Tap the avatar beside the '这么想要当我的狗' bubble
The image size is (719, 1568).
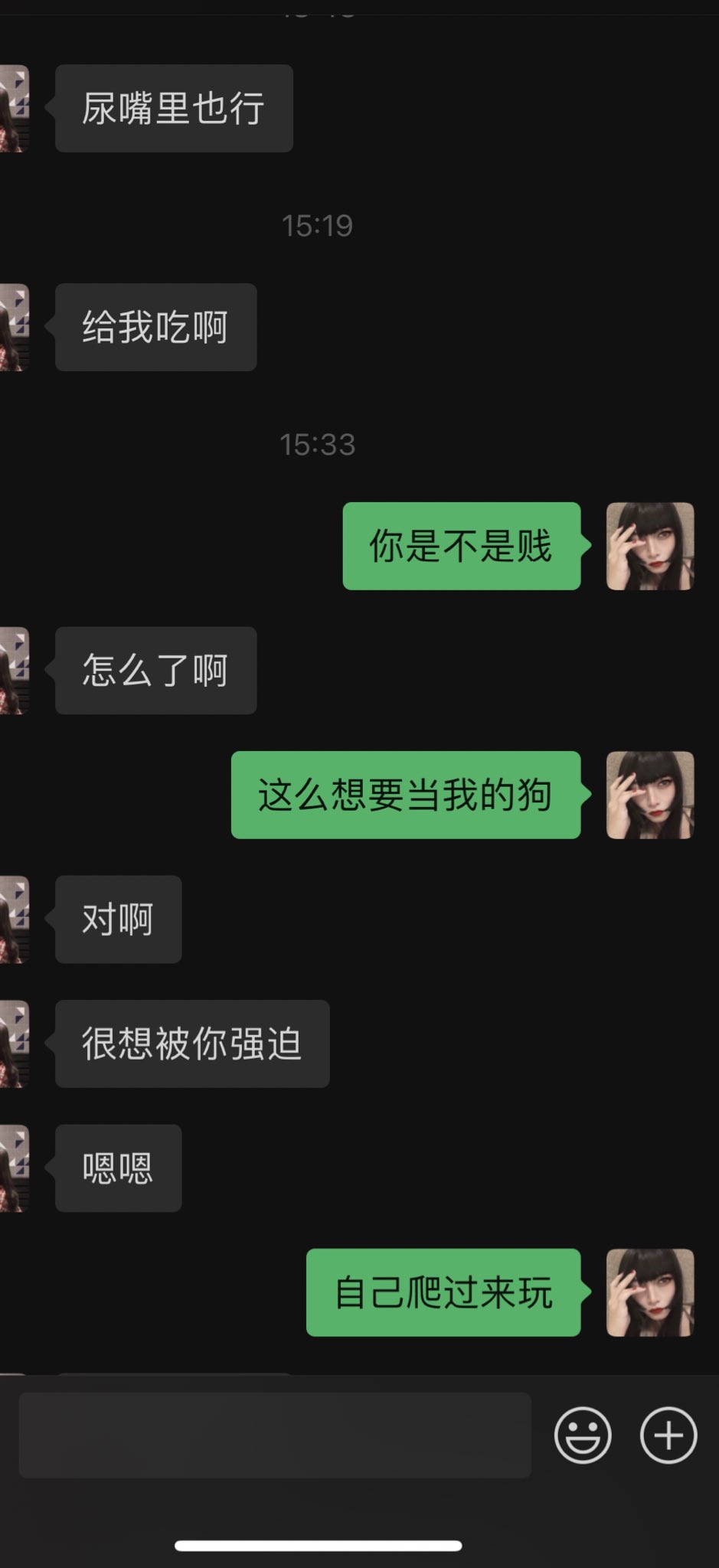(x=650, y=795)
